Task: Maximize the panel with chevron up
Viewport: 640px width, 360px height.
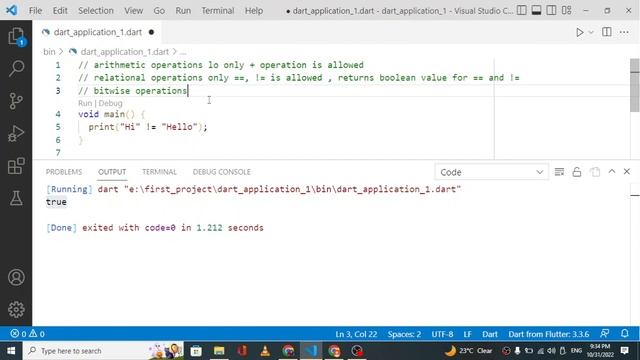Action: (611, 171)
